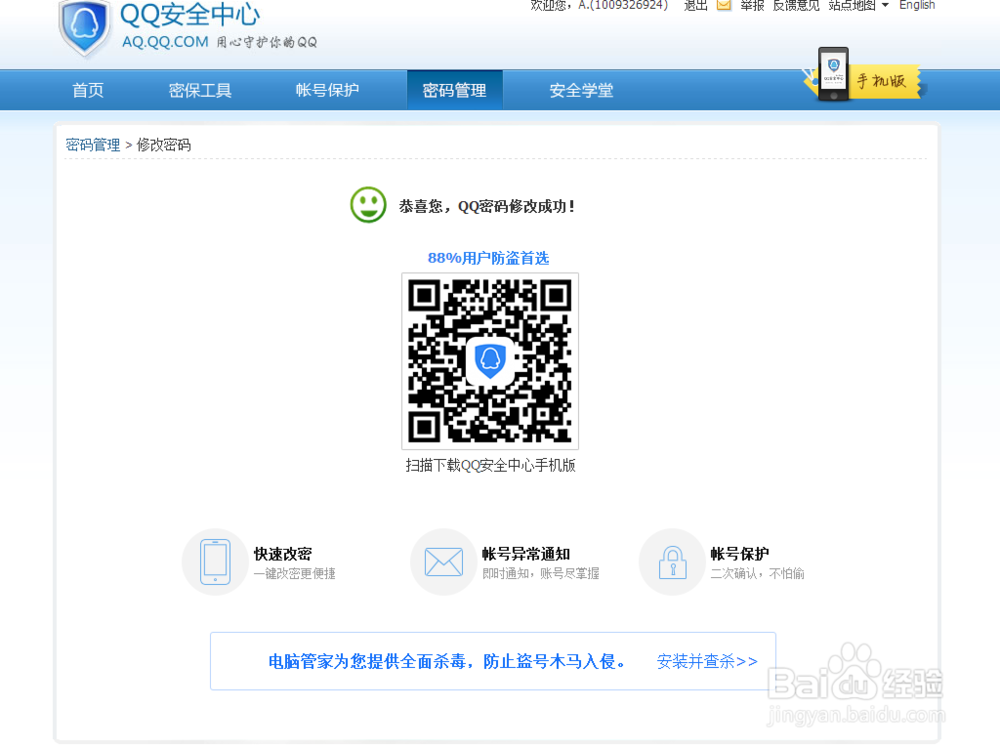This screenshot has height=749, width=1000.
Task: Switch to the 首页 tab
Action: click(87, 89)
